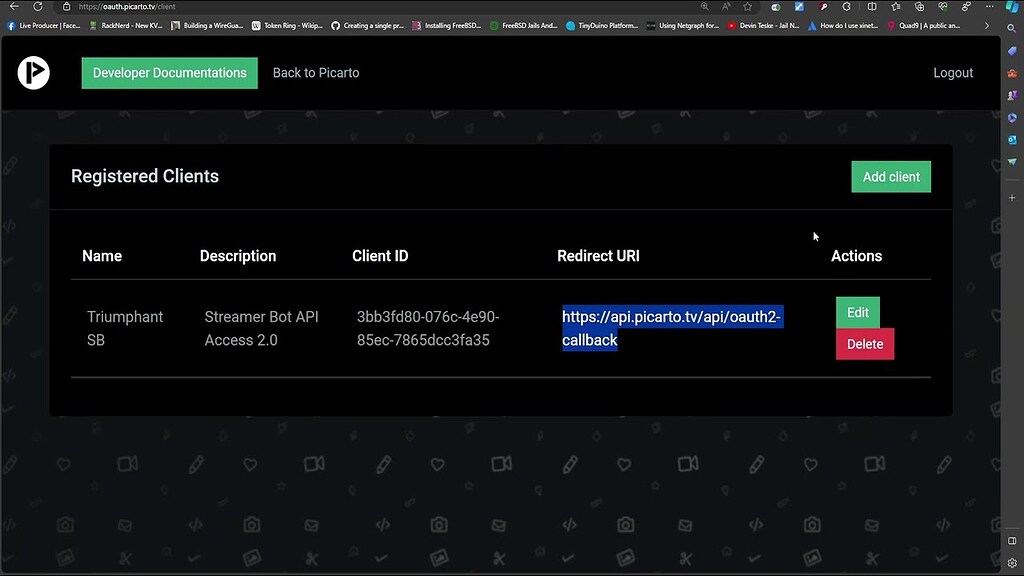Open the Picarto logo in the header

[x=33, y=72]
